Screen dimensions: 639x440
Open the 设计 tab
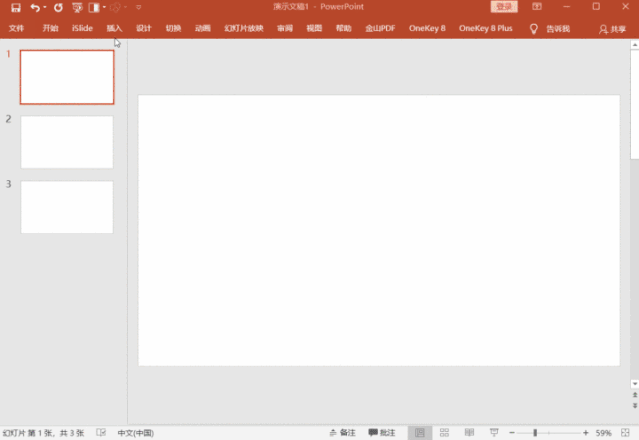tap(144, 28)
